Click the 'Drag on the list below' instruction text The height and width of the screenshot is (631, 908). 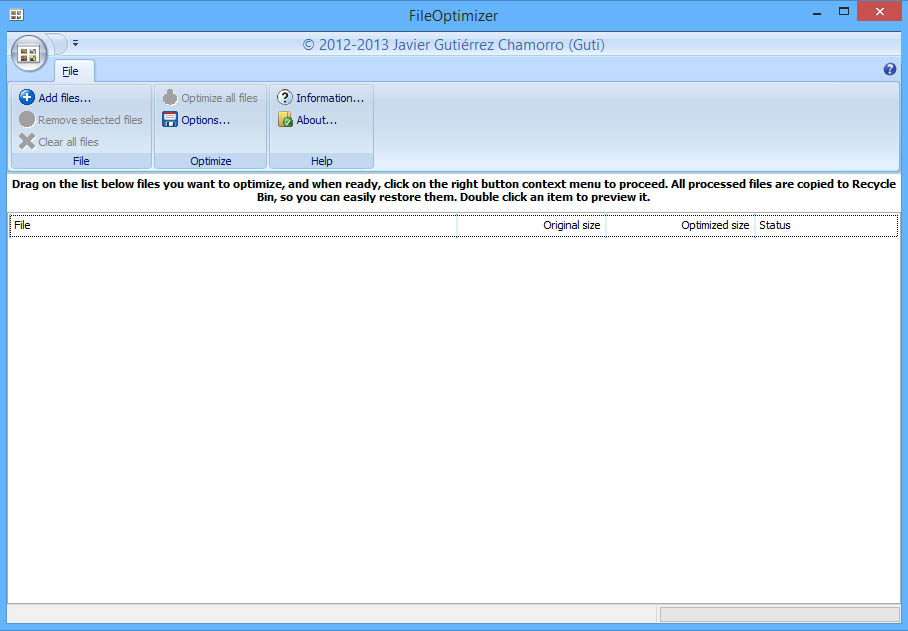pyautogui.click(x=454, y=190)
